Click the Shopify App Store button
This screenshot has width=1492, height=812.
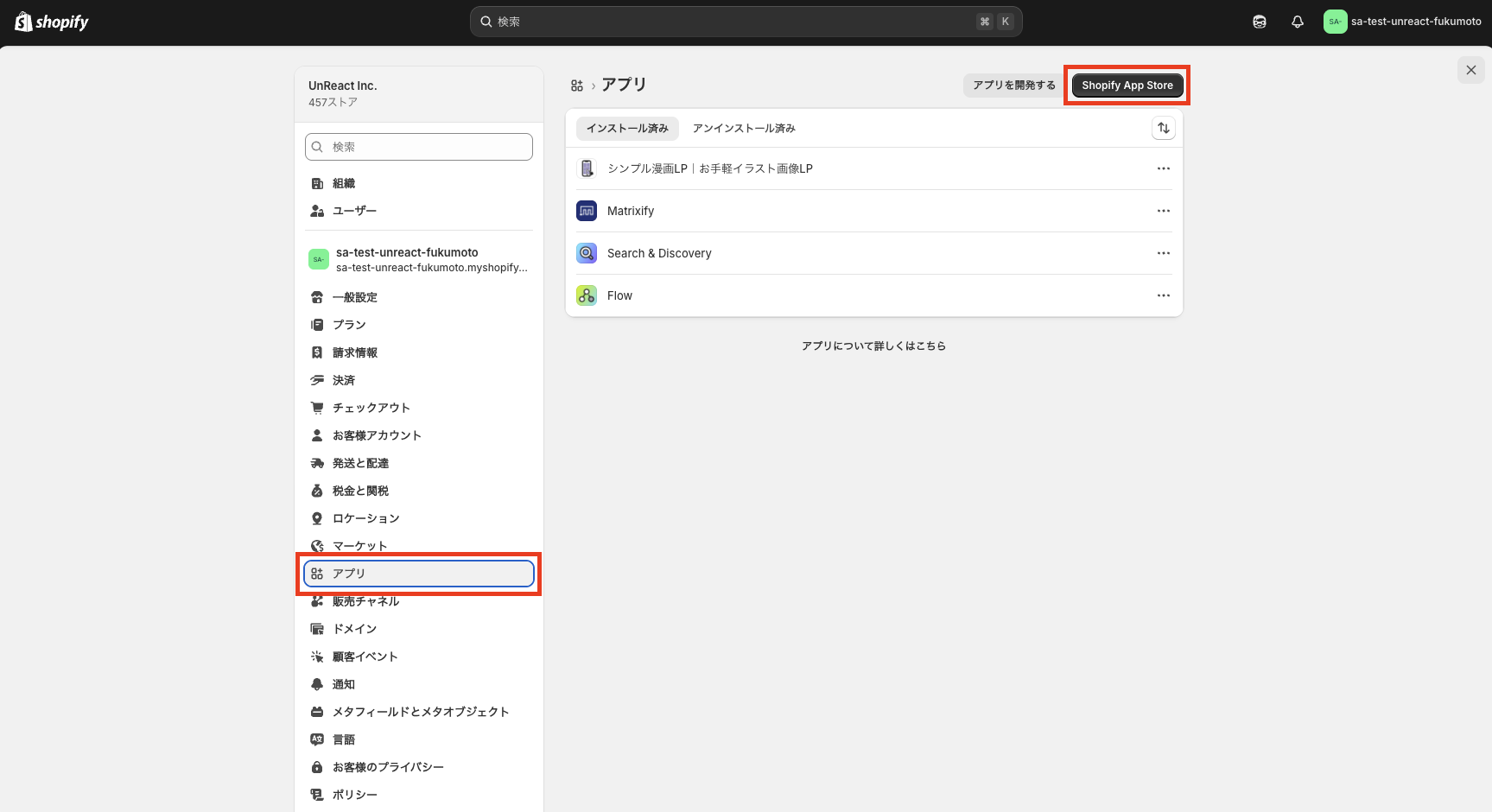1127,86
